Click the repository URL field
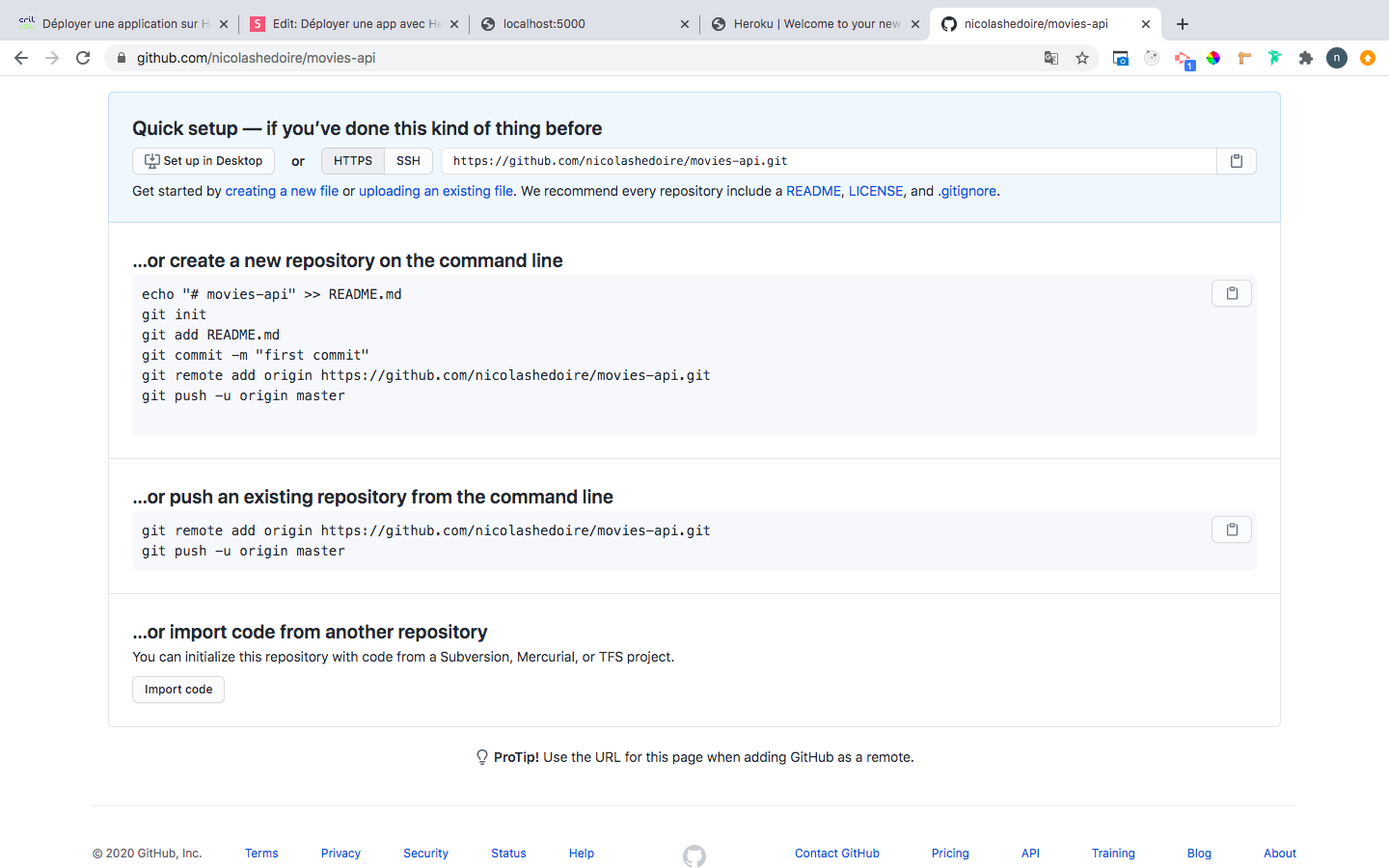Image resolution: width=1389 pixels, height=868 pixels. (829, 161)
